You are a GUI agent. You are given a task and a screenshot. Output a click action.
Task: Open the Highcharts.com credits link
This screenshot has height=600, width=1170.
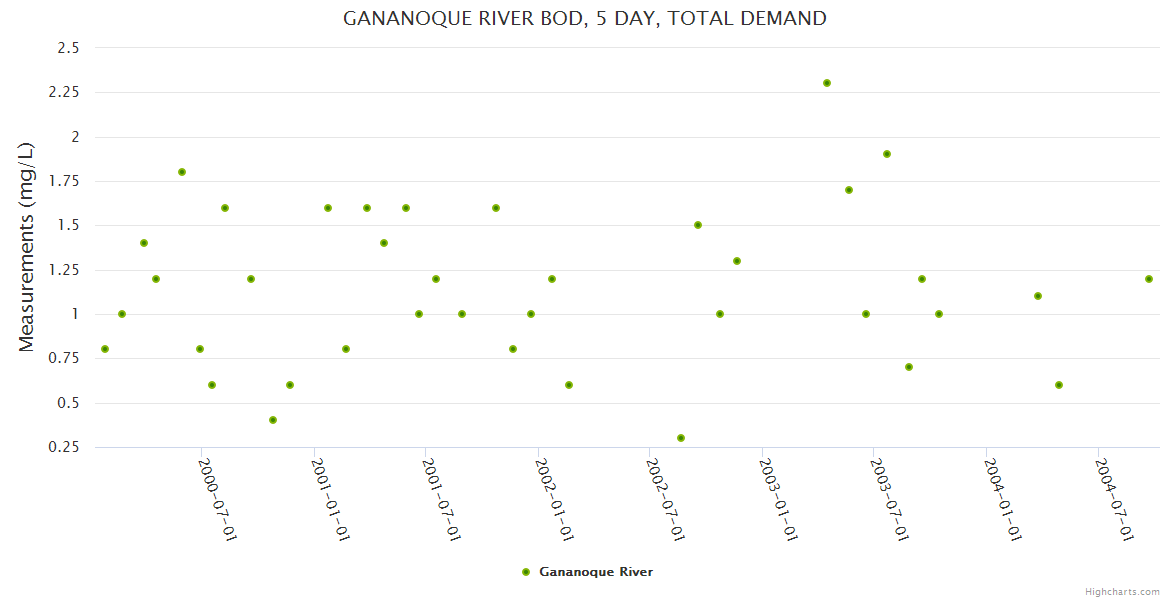[1122, 591]
